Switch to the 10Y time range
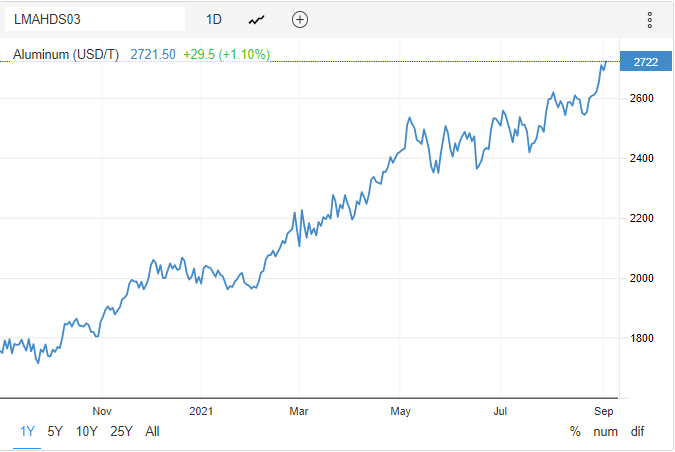675x452 pixels. (87, 431)
